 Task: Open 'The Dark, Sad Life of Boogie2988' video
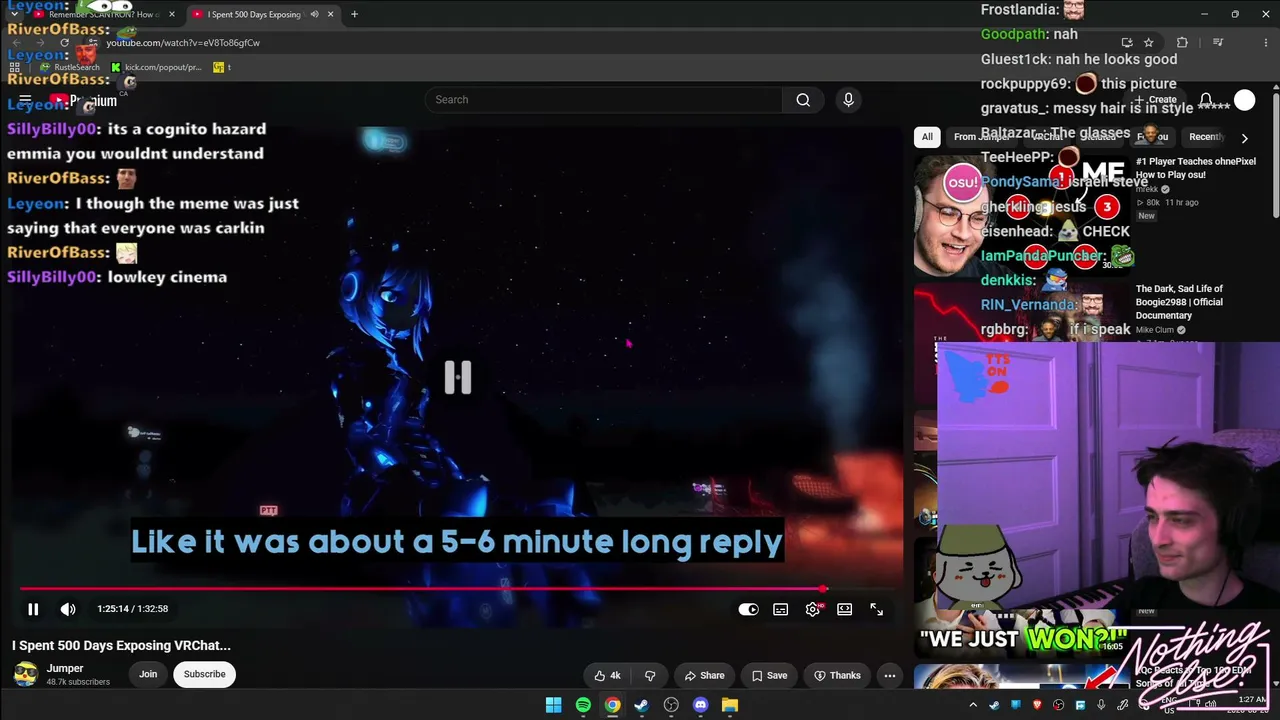click(x=1180, y=302)
